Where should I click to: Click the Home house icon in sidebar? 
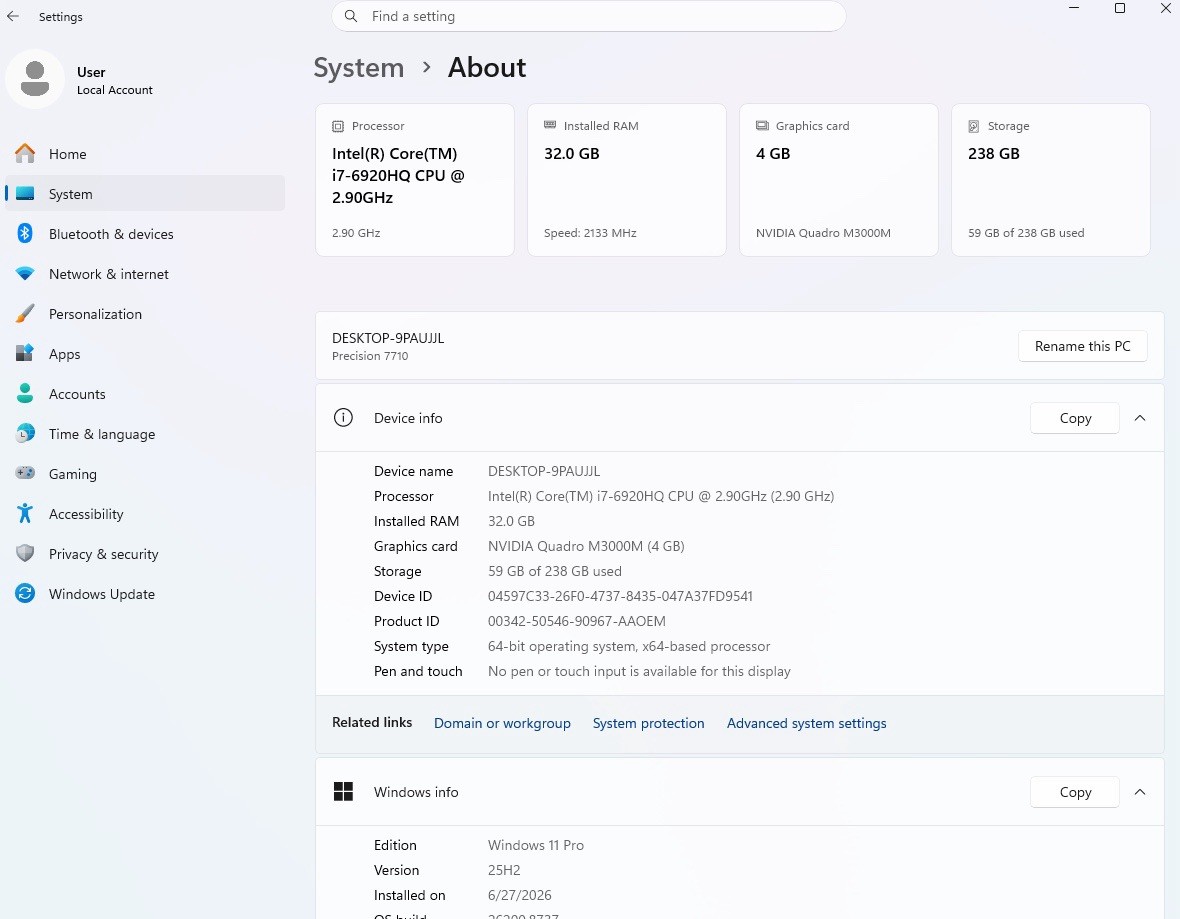[x=25, y=154]
